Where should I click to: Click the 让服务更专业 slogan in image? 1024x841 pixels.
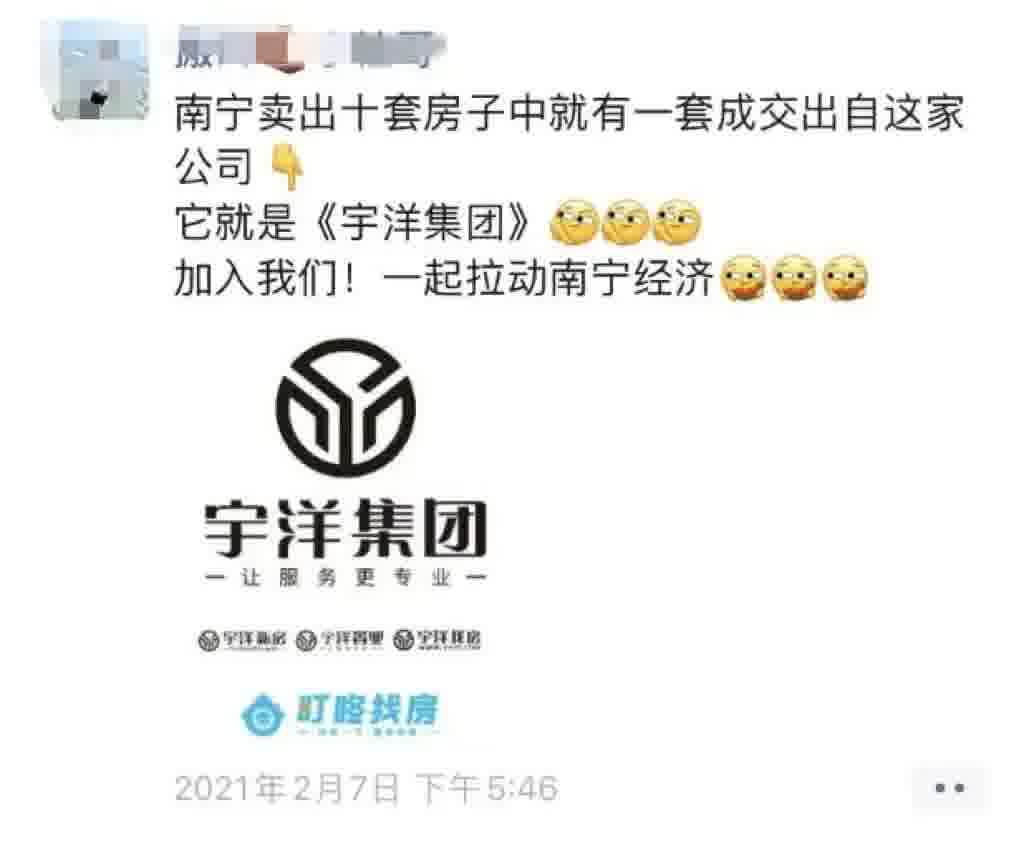point(345,577)
